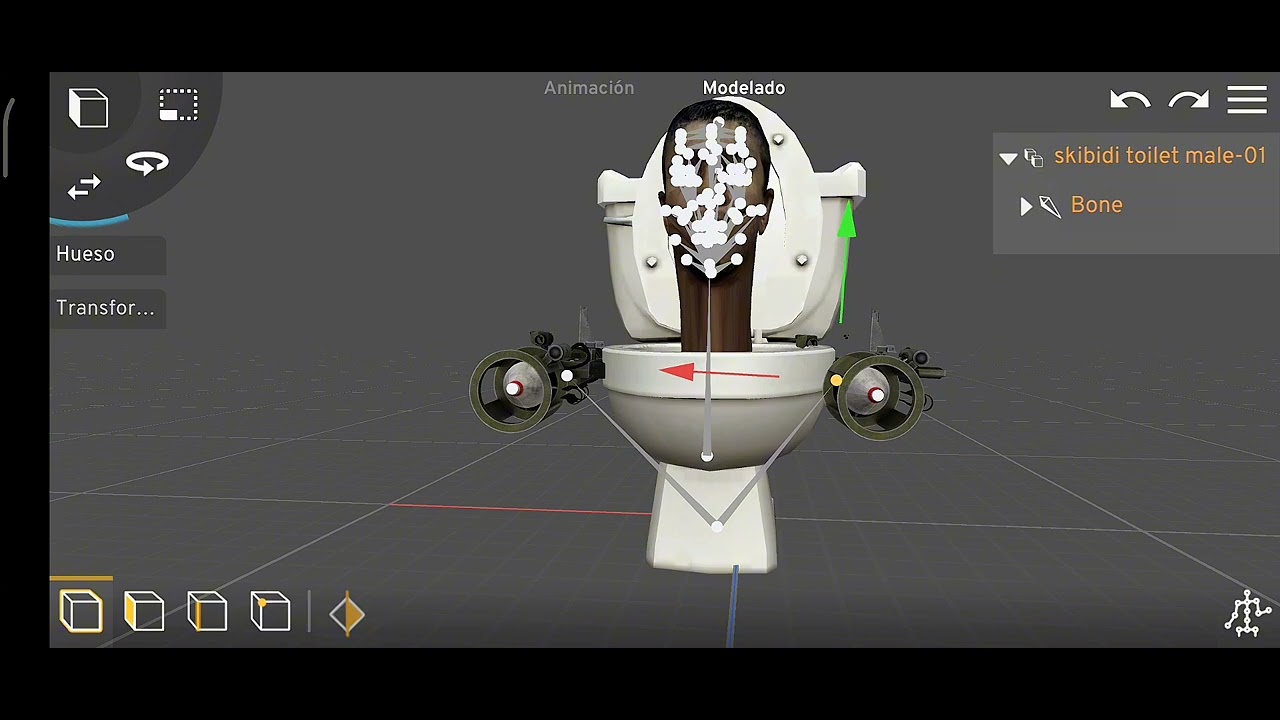Select skibidi toilet male-01 in hierarchy
Image resolution: width=1280 pixels, height=720 pixels.
point(1160,156)
